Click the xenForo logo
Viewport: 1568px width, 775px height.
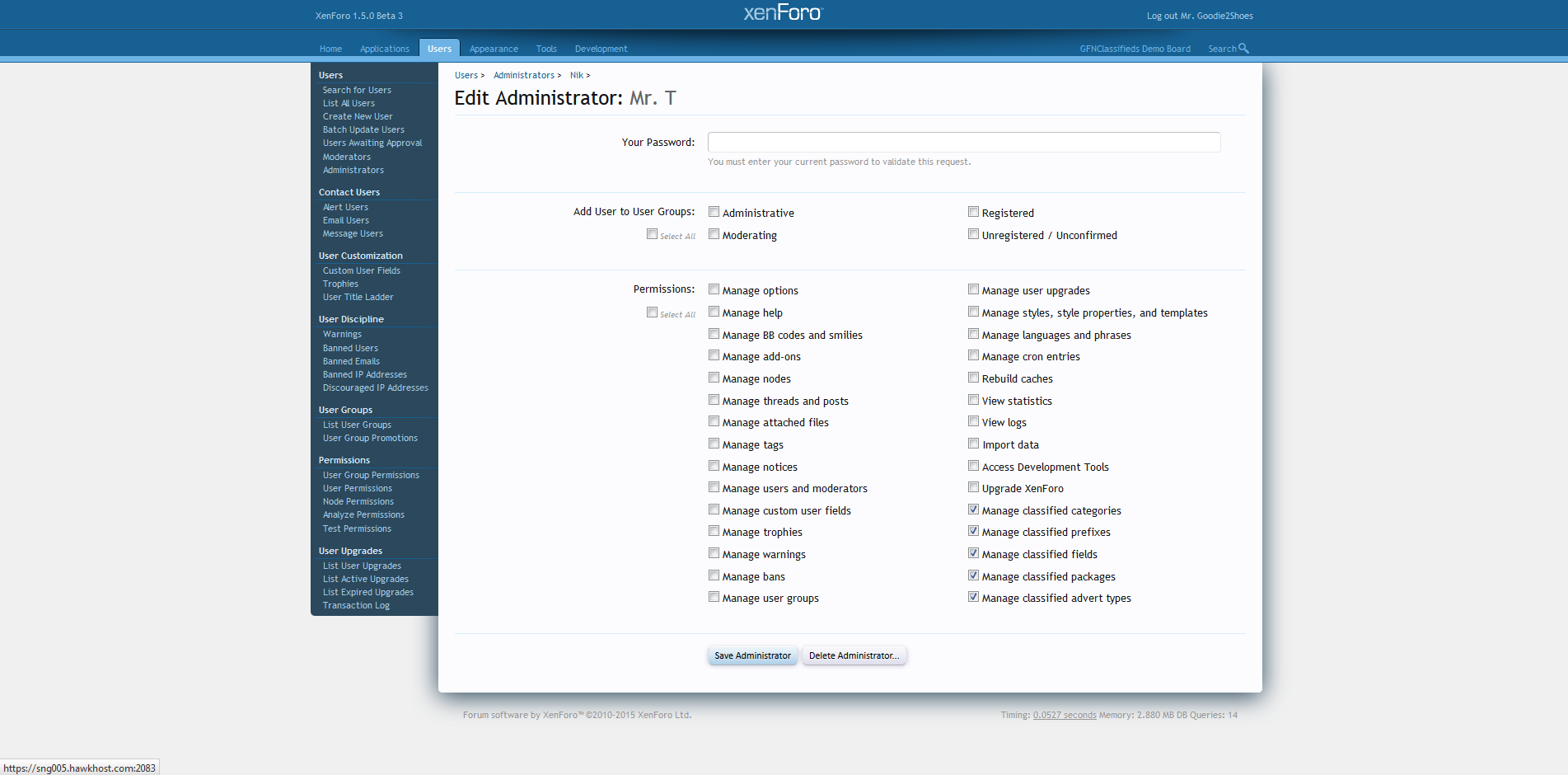pyautogui.click(x=783, y=12)
